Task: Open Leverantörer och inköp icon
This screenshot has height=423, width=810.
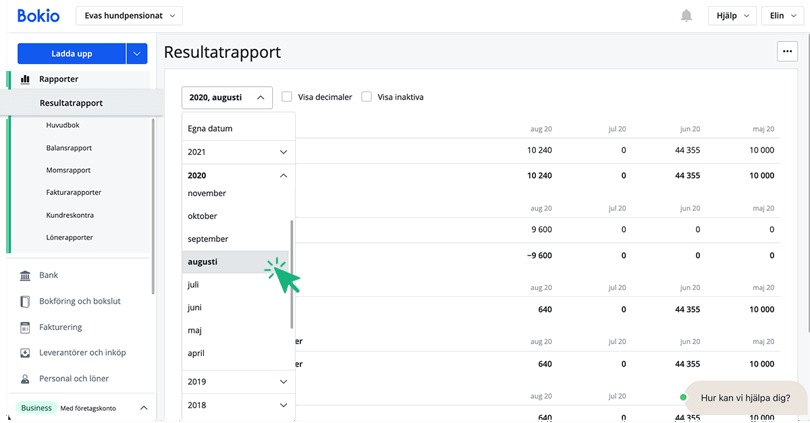Action: [x=25, y=353]
